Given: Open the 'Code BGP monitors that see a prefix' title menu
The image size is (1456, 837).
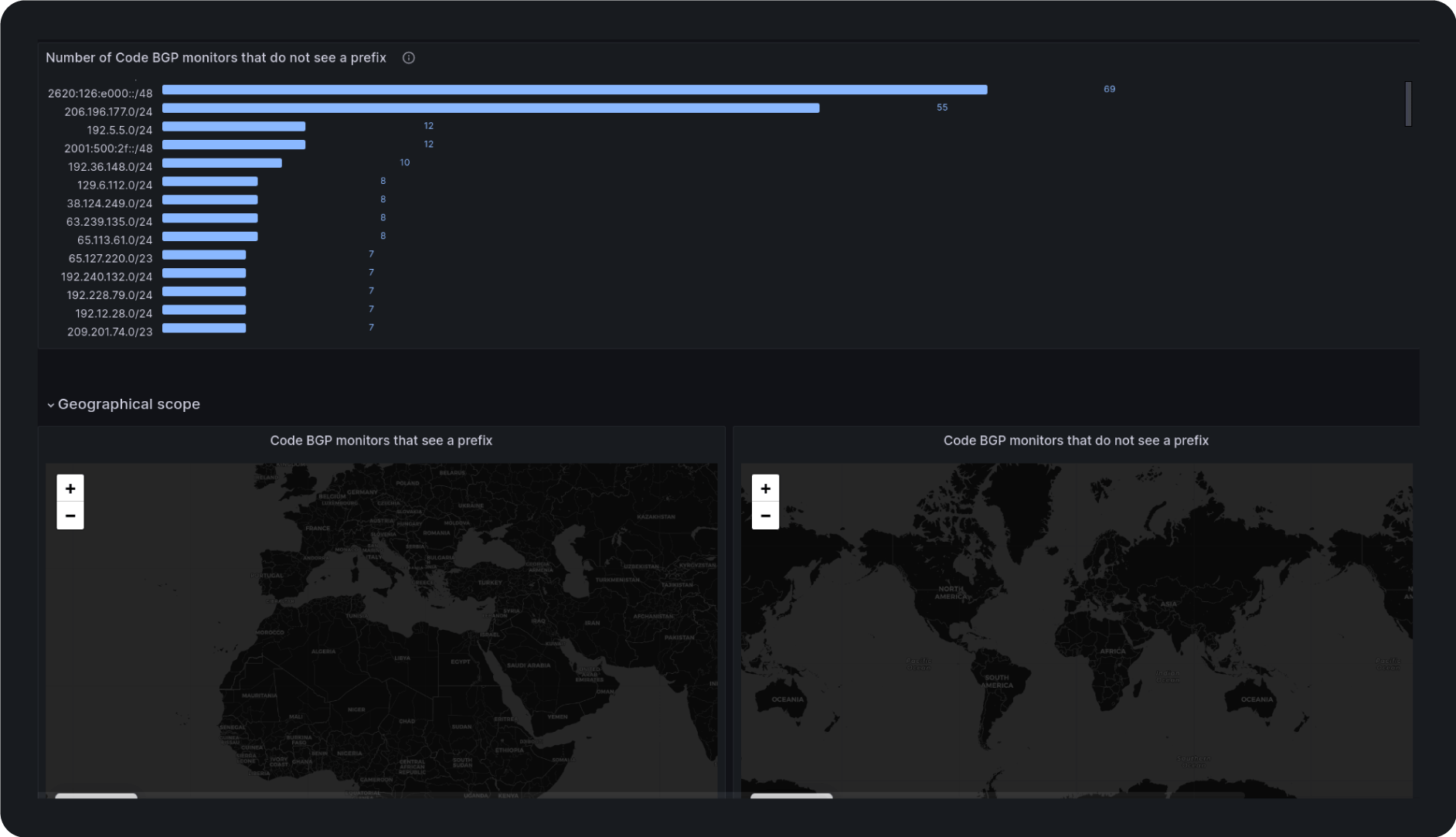Looking at the screenshot, I should (381, 441).
